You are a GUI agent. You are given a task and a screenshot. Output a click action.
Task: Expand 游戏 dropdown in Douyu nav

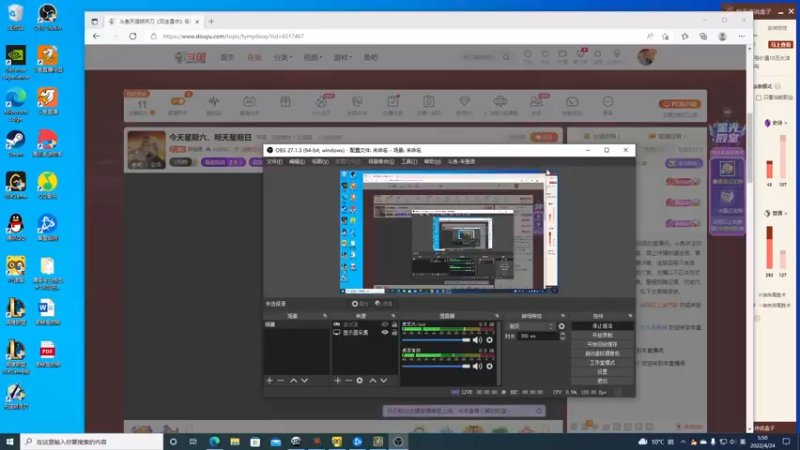[x=343, y=57]
